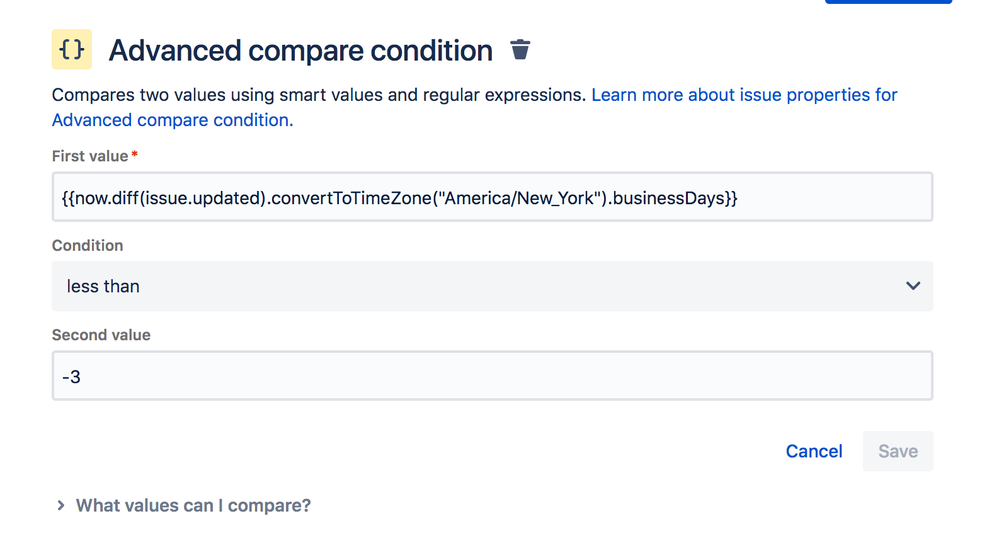Click the arrow beside "What values can I compare?"
This screenshot has height=547, width=999.
click(x=61, y=506)
